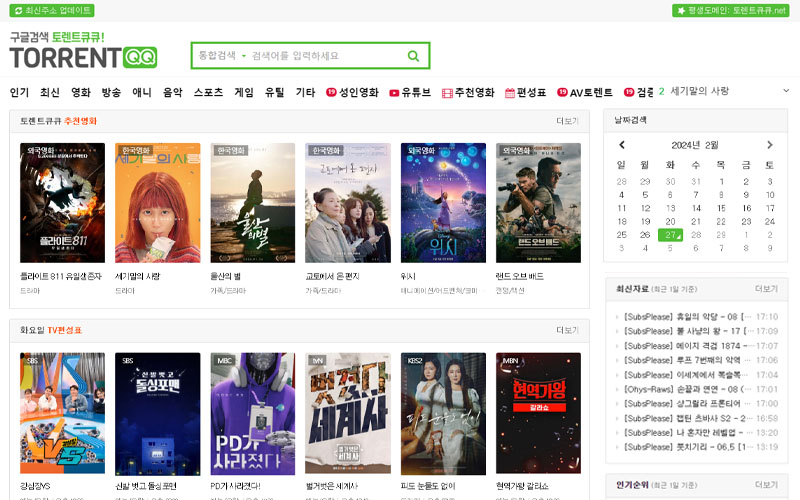Open the MBC PD가 사라졌다 poster

253,413
